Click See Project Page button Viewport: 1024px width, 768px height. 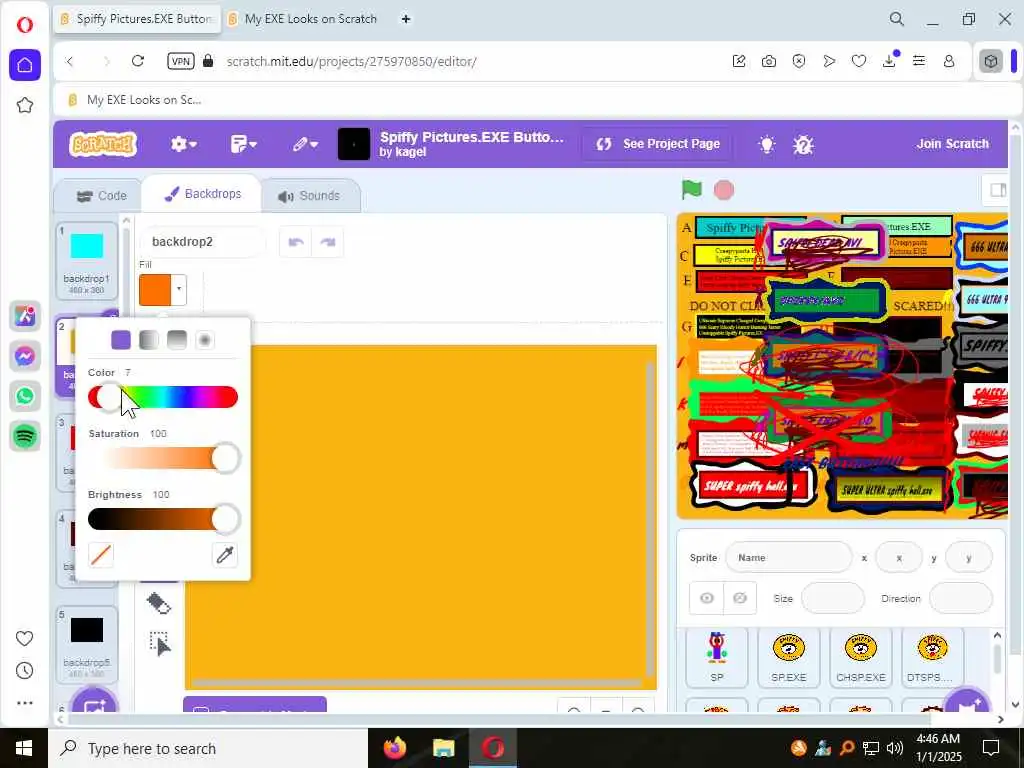658,144
